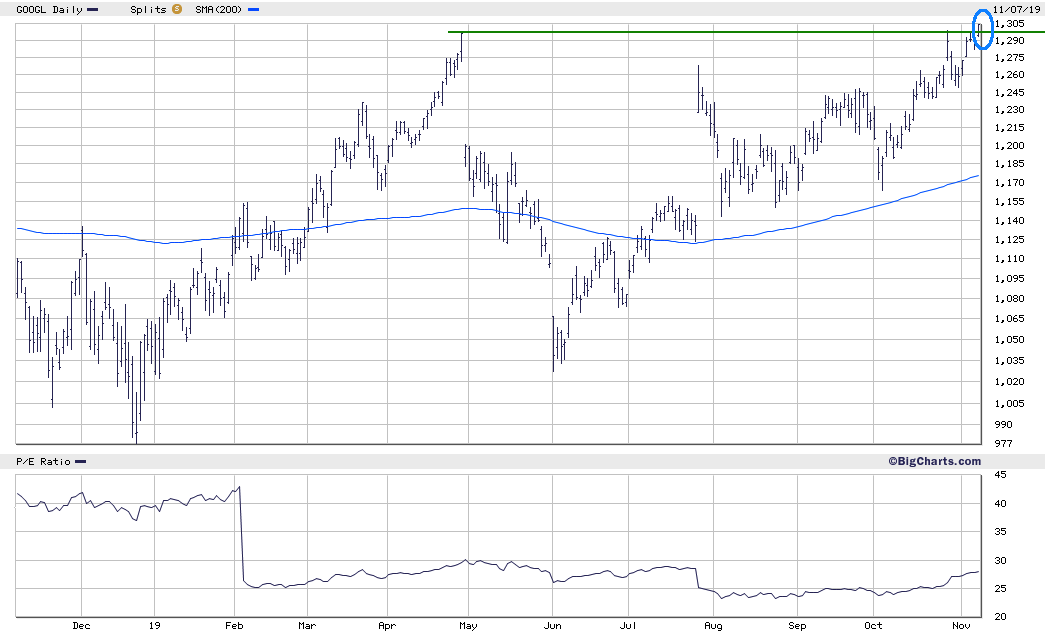
Task: Click the 1,260 price axis label
Action: (x=1010, y=75)
